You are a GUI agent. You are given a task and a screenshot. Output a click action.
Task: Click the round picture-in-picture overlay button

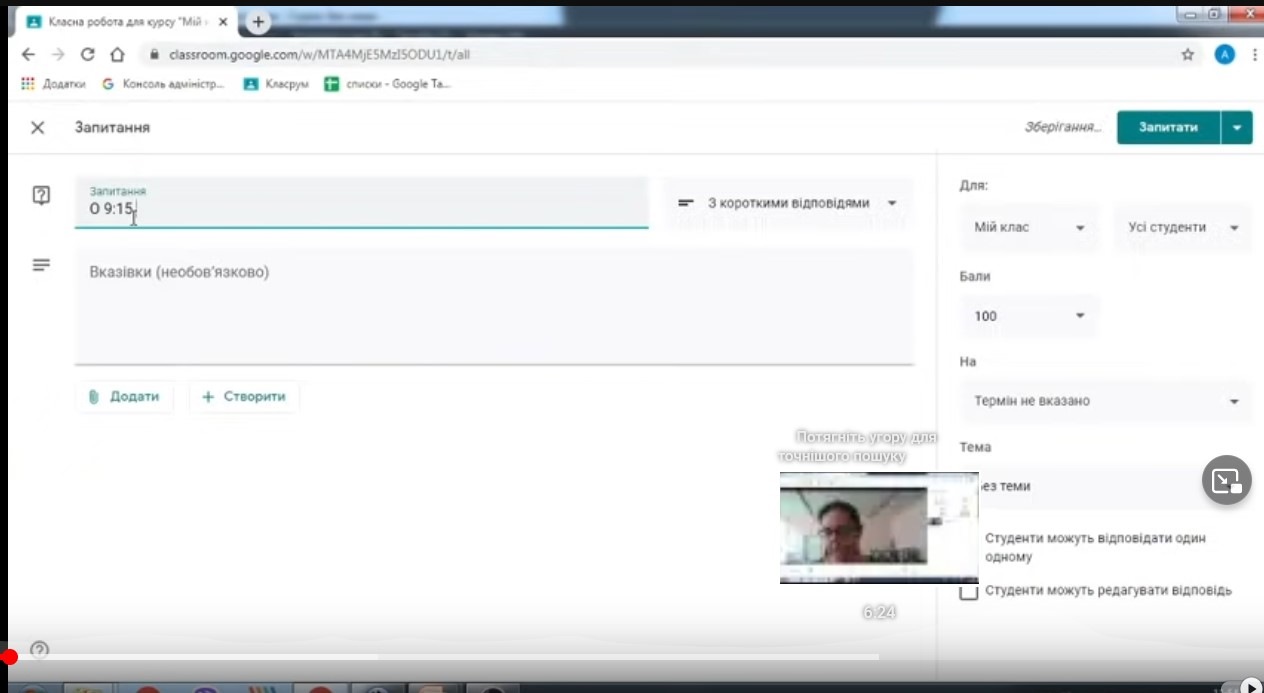coord(1227,481)
